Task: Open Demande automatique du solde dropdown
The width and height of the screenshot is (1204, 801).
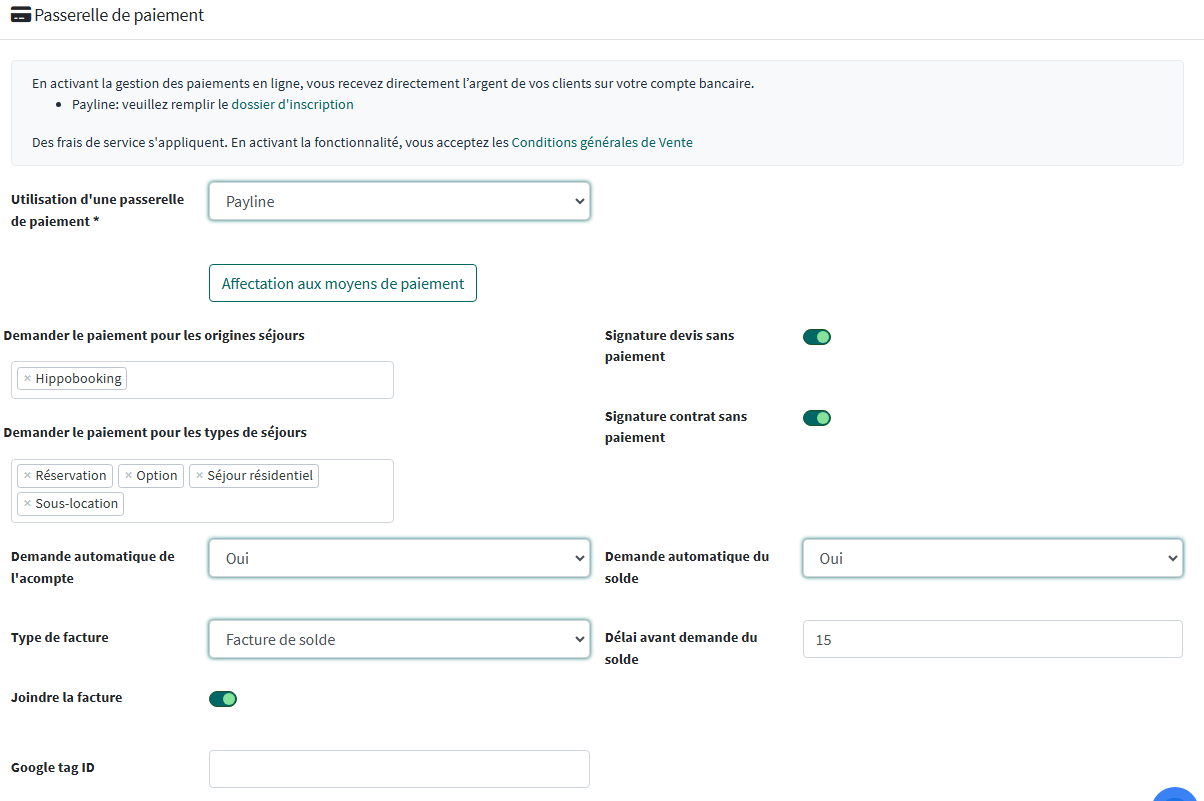Action: [992, 559]
